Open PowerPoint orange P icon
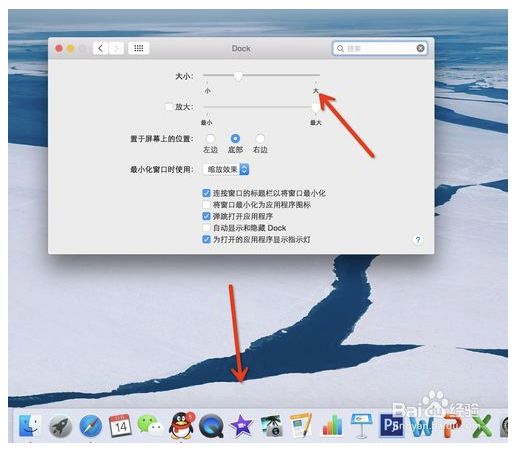Image resolution: width=518 pixels, height=460 pixels. point(452,426)
